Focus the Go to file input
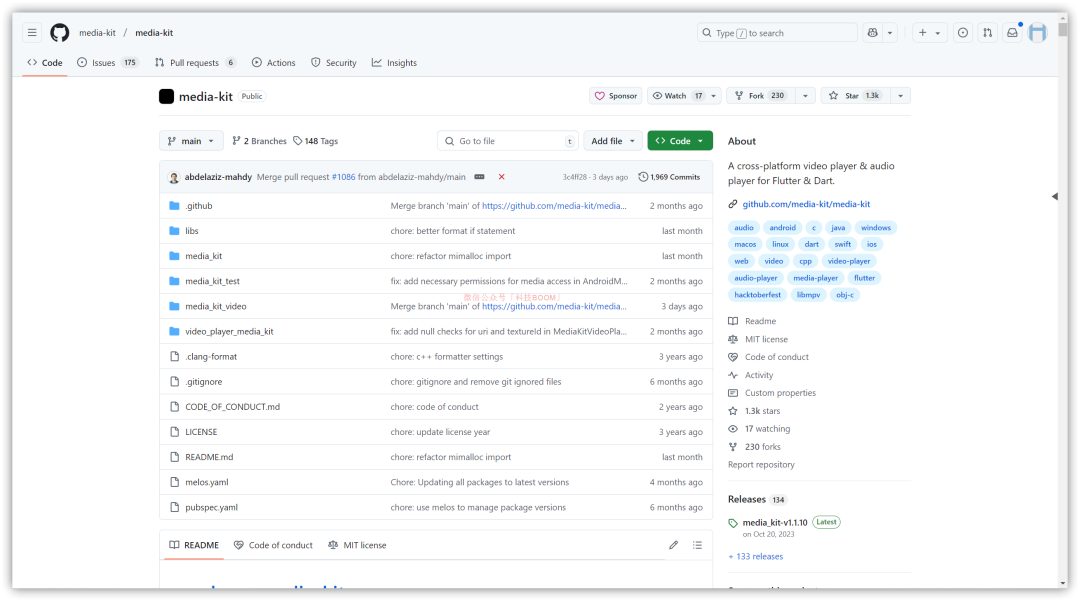 tap(507, 141)
